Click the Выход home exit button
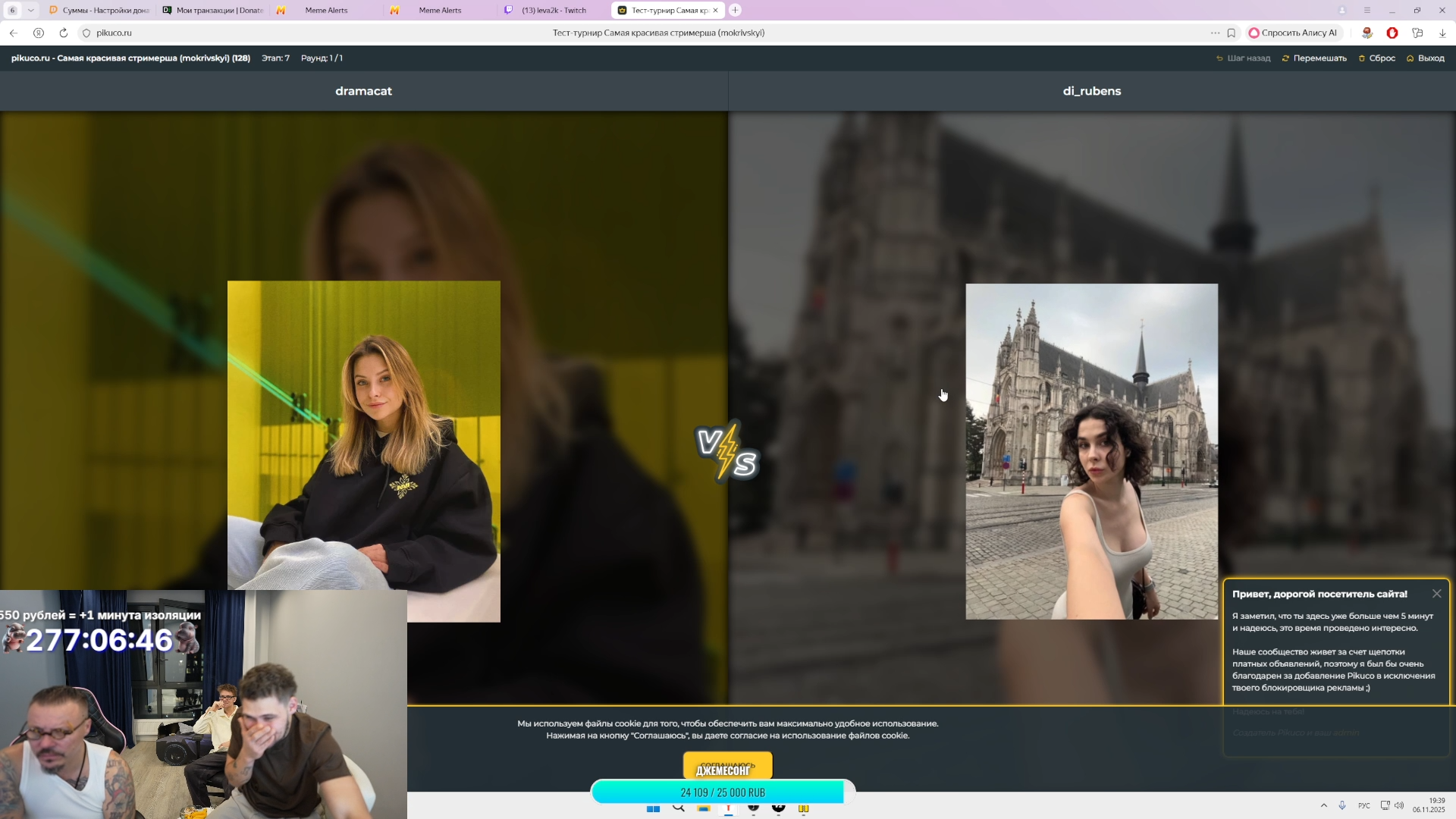The height and width of the screenshot is (819, 1456). [1425, 58]
